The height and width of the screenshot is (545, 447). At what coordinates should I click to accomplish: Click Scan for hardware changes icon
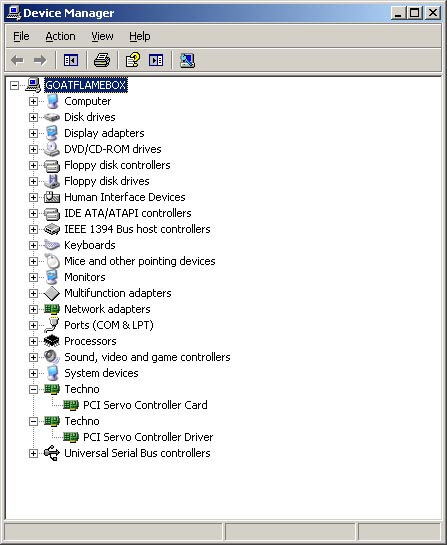click(x=187, y=60)
